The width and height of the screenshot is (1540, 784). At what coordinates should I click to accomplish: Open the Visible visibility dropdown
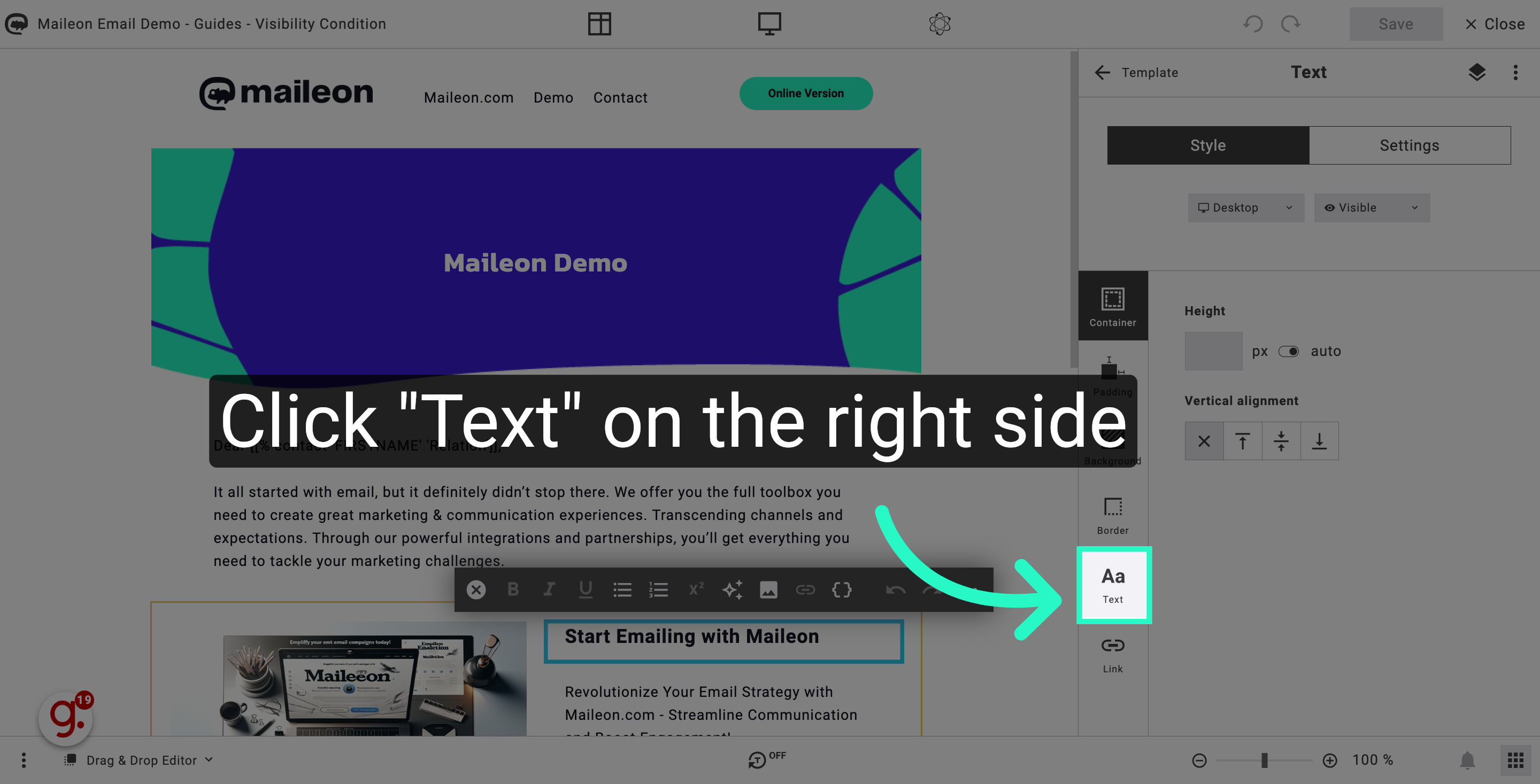[1372, 207]
